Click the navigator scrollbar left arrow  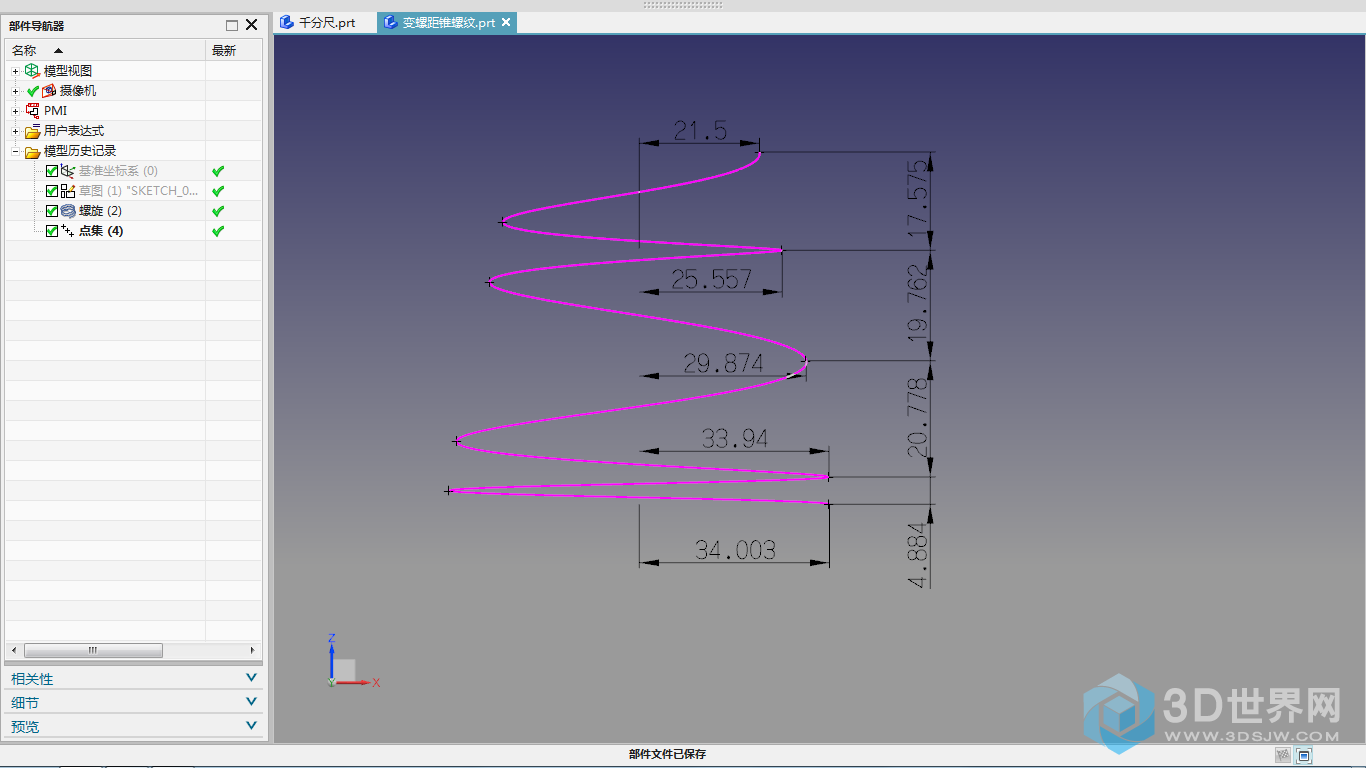coord(14,650)
